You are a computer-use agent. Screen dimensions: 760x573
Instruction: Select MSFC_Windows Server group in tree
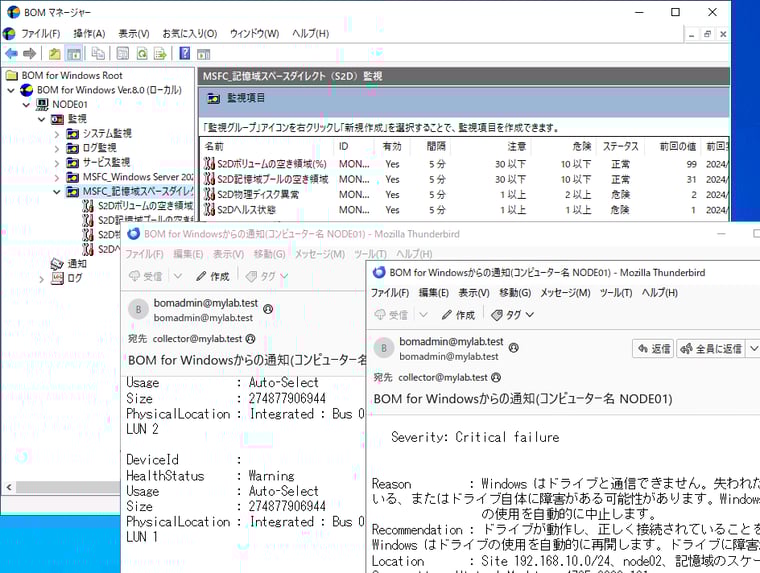pos(138,176)
